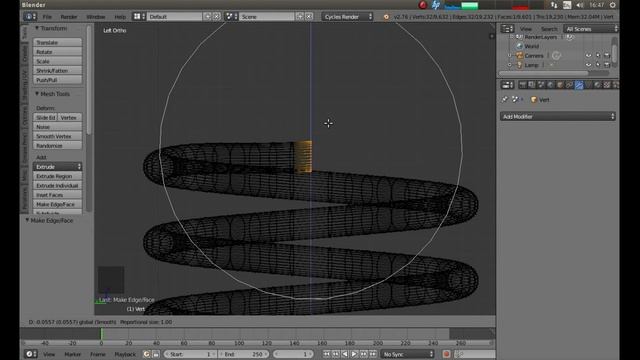Open the outliner editor type selector

pyautogui.click(x=507, y=29)
